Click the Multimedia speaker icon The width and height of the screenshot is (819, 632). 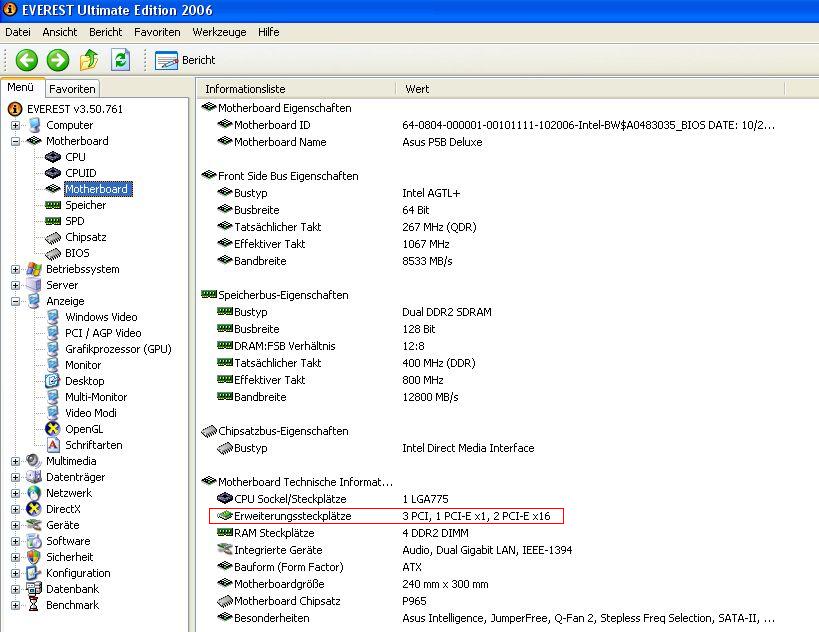click(x=34, y=461)
